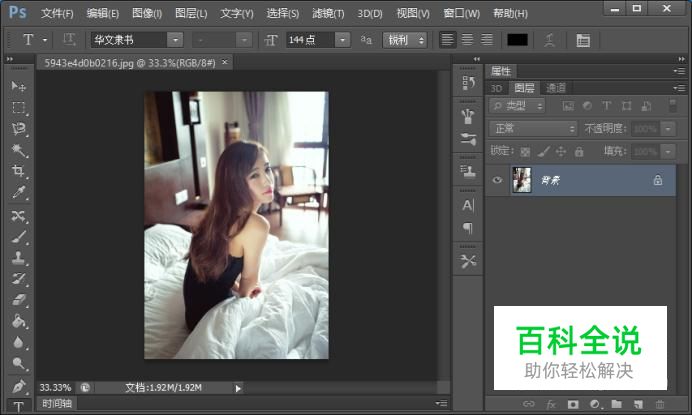Select the Brush tool
This screenshot has width=692, height=415.
[x=18, y=237]
